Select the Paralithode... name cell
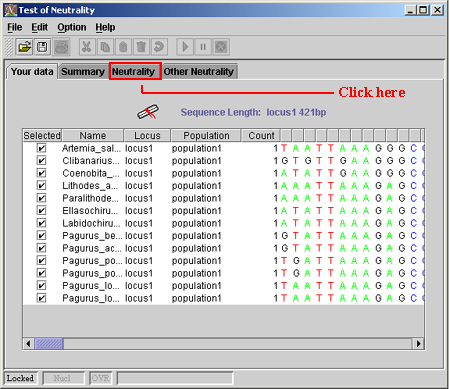Image resolution: width=450 pixels, height=389 pixels. click(x=92, y=198)
